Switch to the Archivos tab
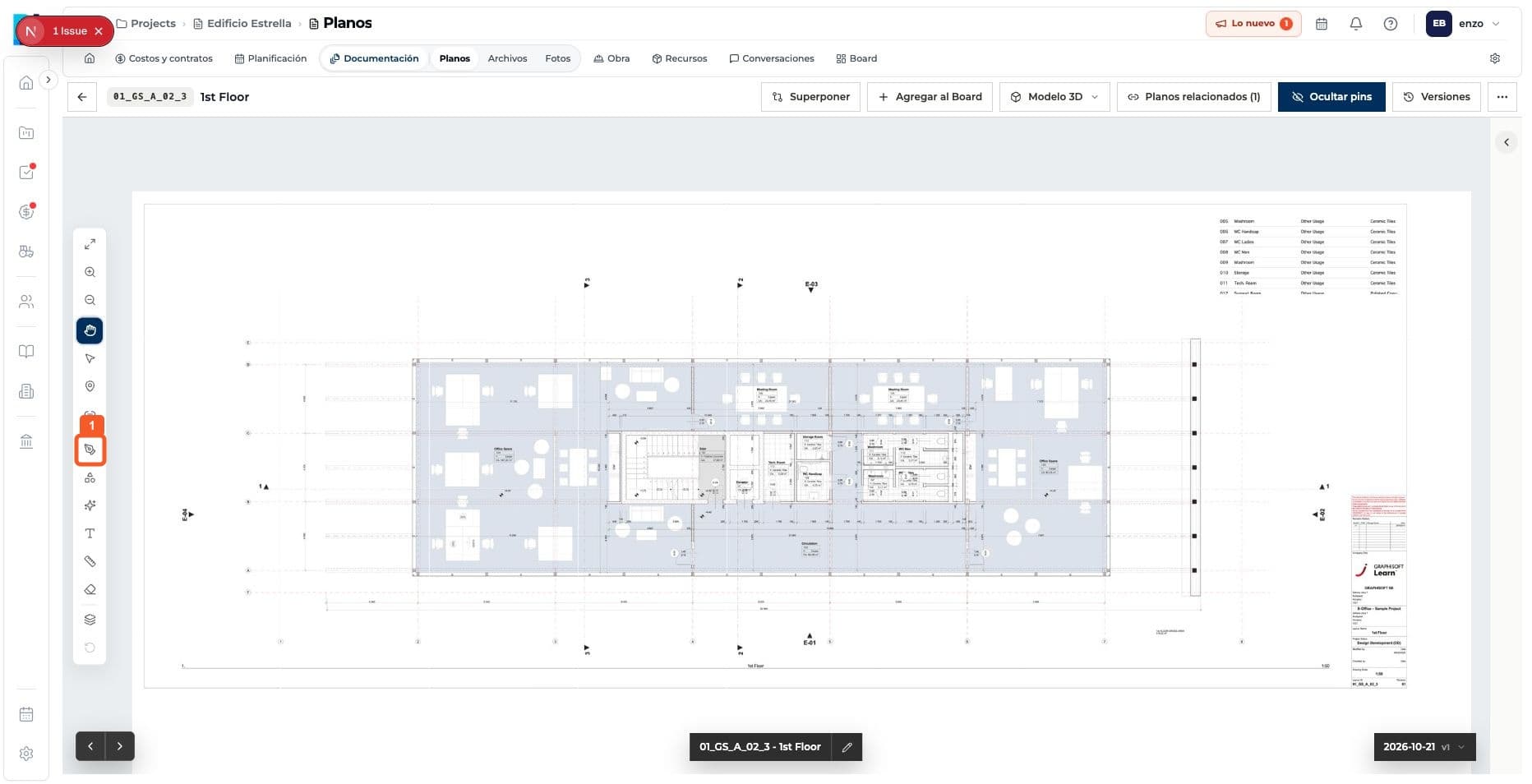This screenshot has height=784, width=1532. pyautogui.click(x=507, y=58)
